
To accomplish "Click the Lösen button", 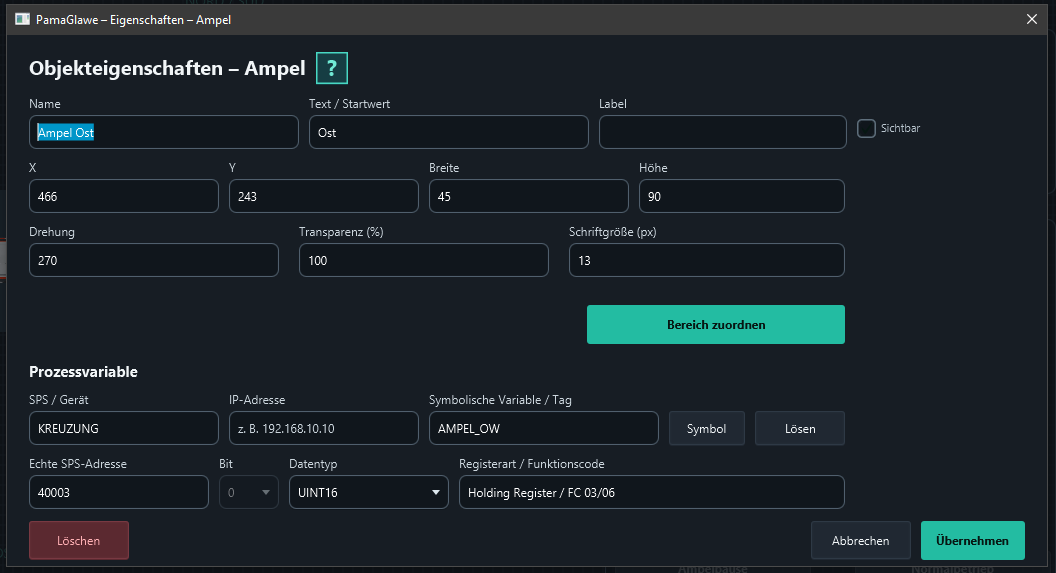I will [x=799, y=428].
